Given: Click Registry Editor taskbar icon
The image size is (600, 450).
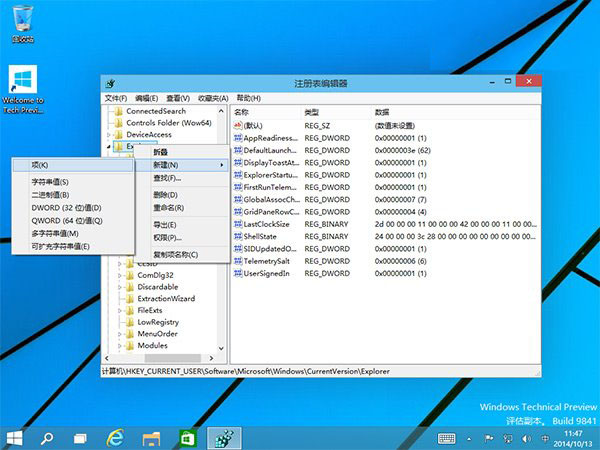Looking at the screenshot, I should point(223,437).
